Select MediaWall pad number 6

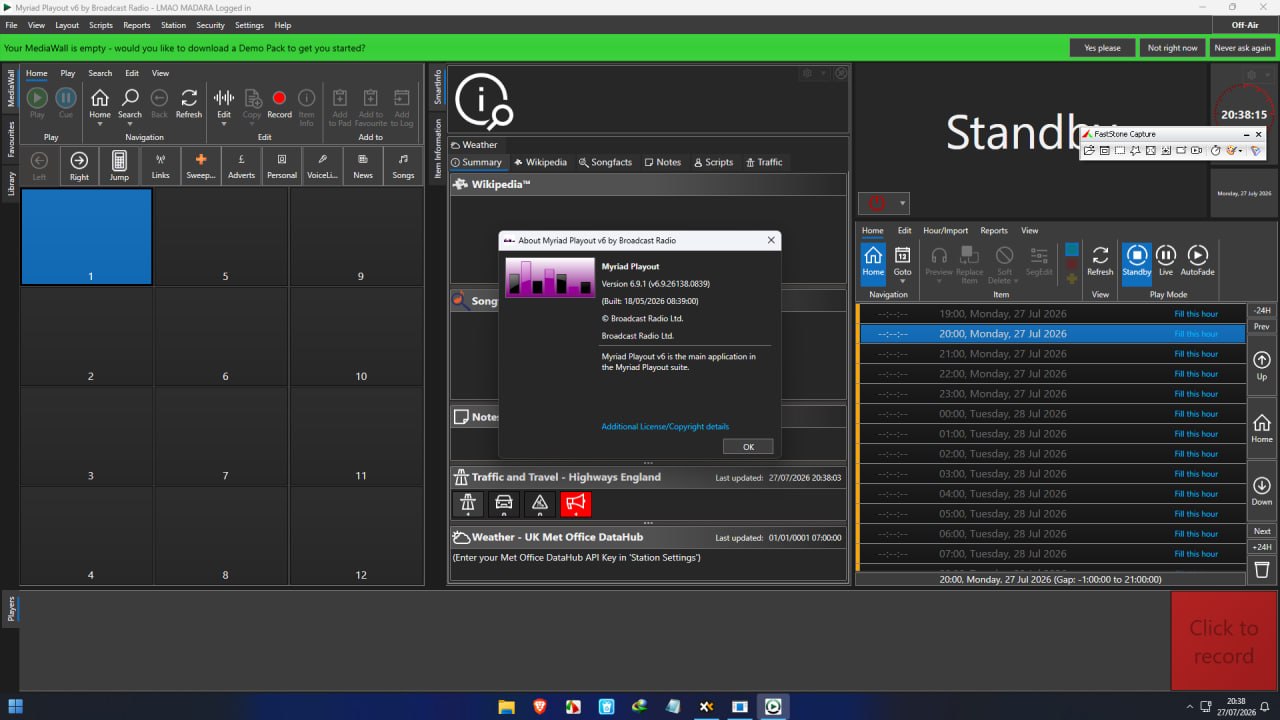tap(222, 336)
